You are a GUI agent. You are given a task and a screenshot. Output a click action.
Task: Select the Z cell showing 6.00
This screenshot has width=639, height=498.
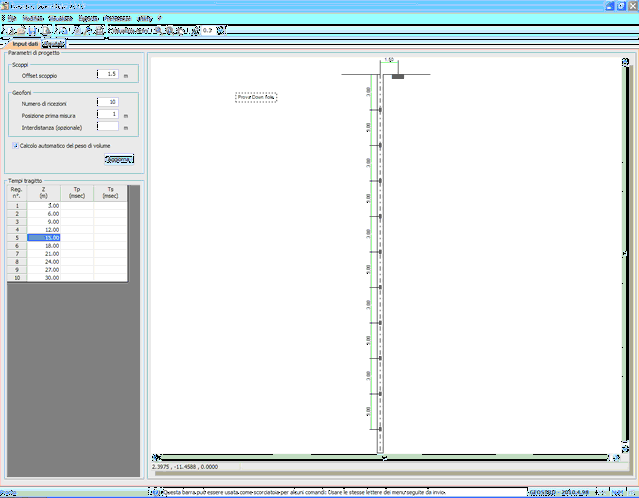click(44, 214)
